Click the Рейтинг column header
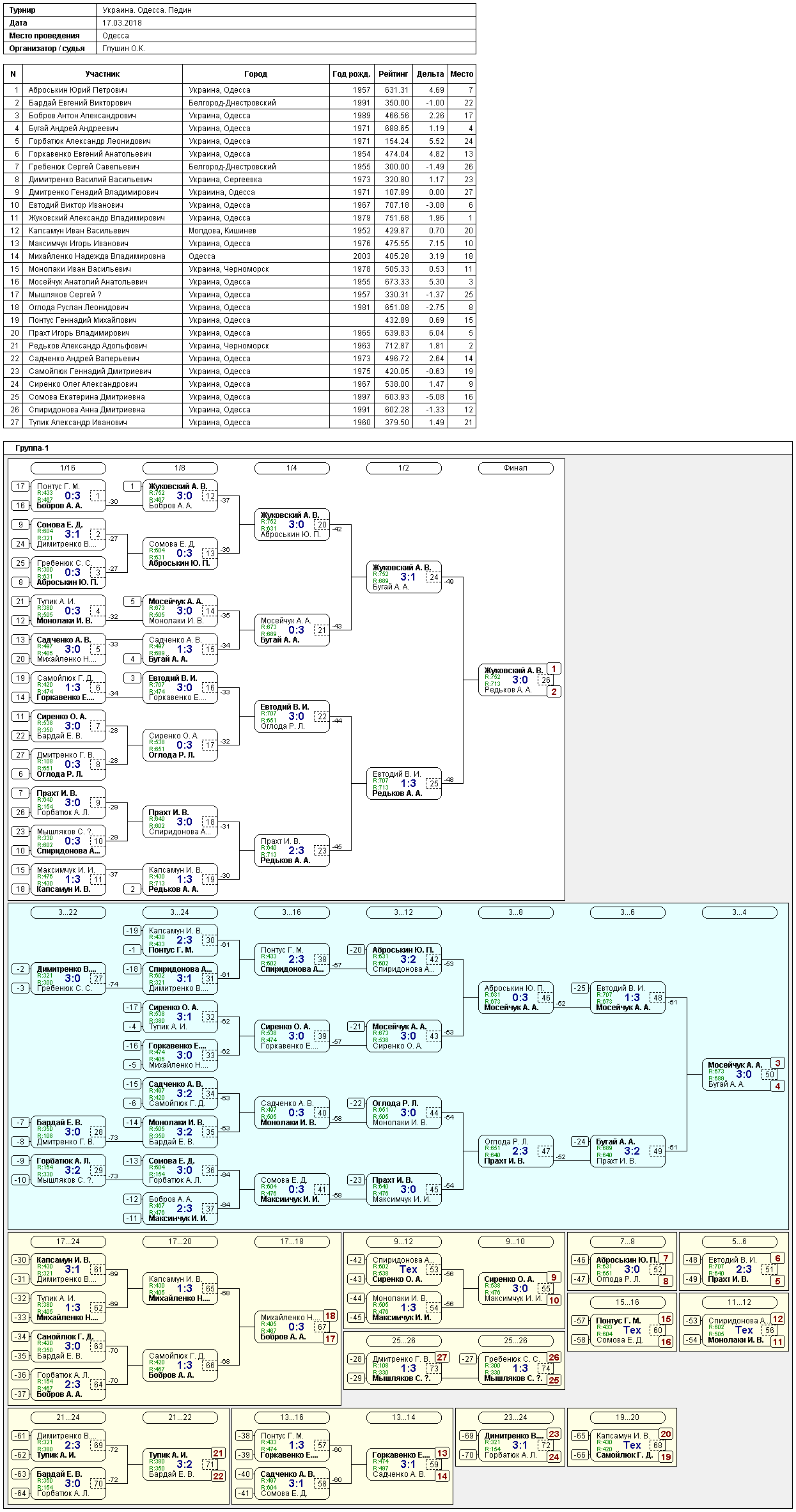The image size is (796, 1512). point(393,74)
